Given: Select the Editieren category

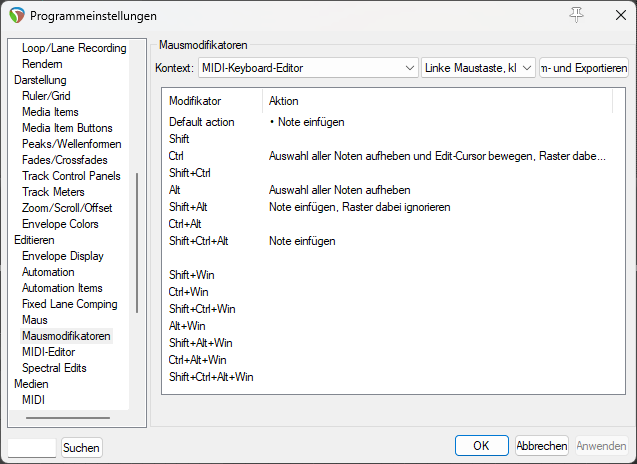Looking at the screenshot, I should [x=37, y=240].
